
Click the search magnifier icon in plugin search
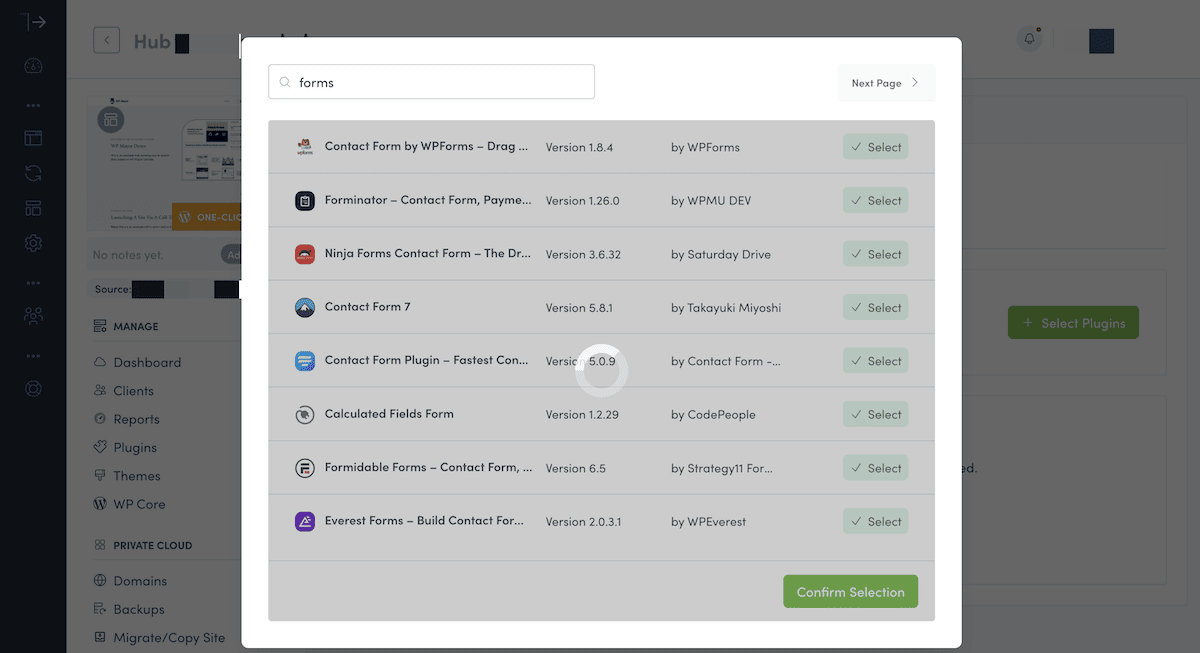[x=285, y=83]
